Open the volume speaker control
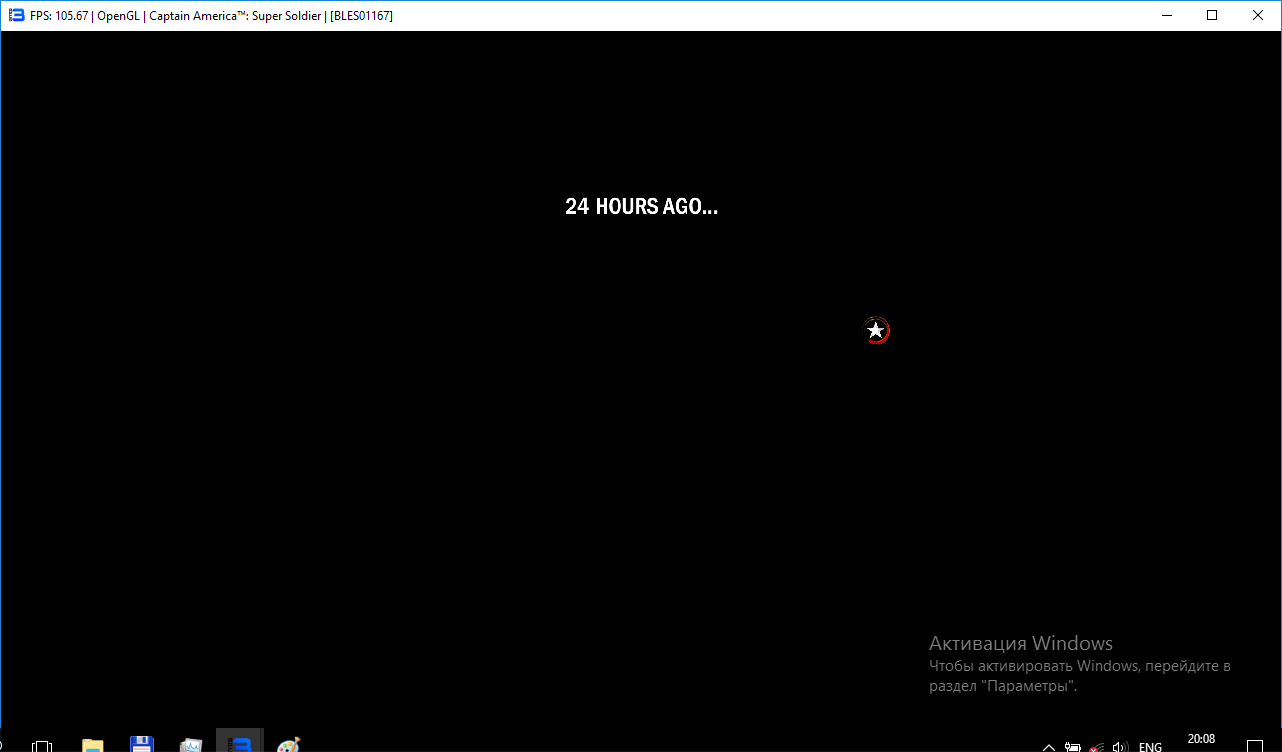 [x=1121, y=747]
